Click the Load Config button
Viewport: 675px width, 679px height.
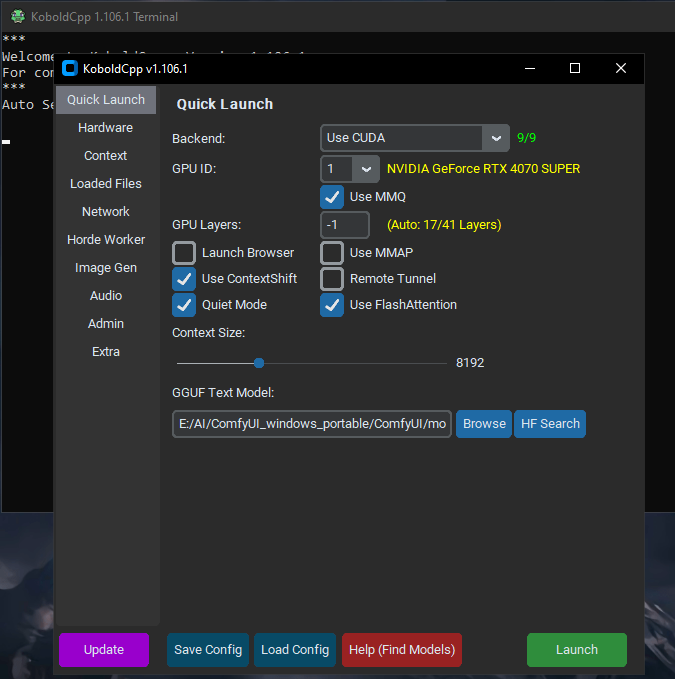point(295,650)
